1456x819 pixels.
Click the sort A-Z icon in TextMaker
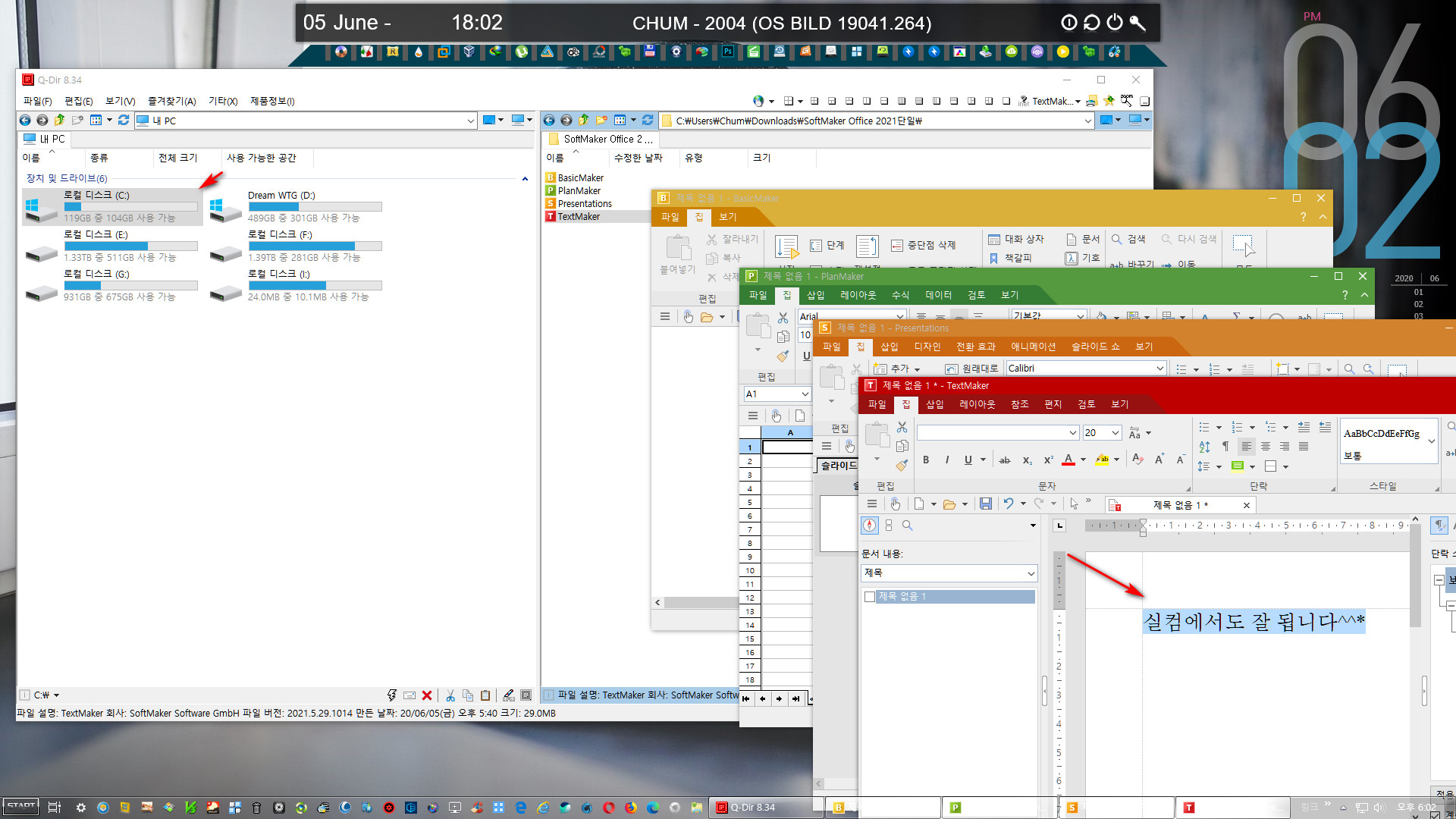click(x=1204, y=447)
